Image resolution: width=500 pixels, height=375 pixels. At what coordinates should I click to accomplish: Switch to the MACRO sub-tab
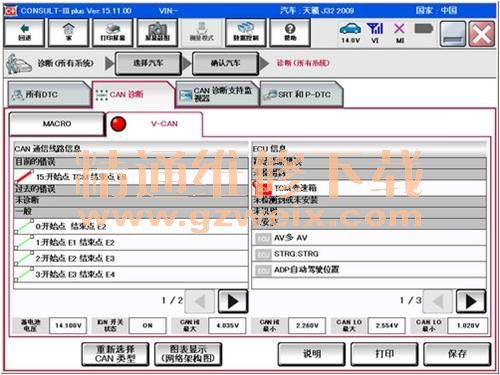[x=57, y=124]
